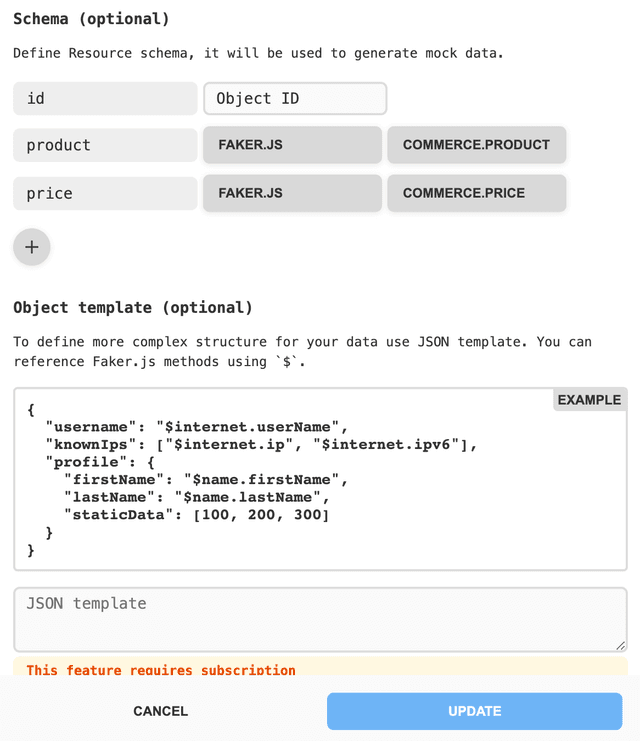Image resolution: width=640 pixels, height=741 pixels.
Task: Click the Schema (optional) heading
Action: pyautogui.click(x=91, y=19)
